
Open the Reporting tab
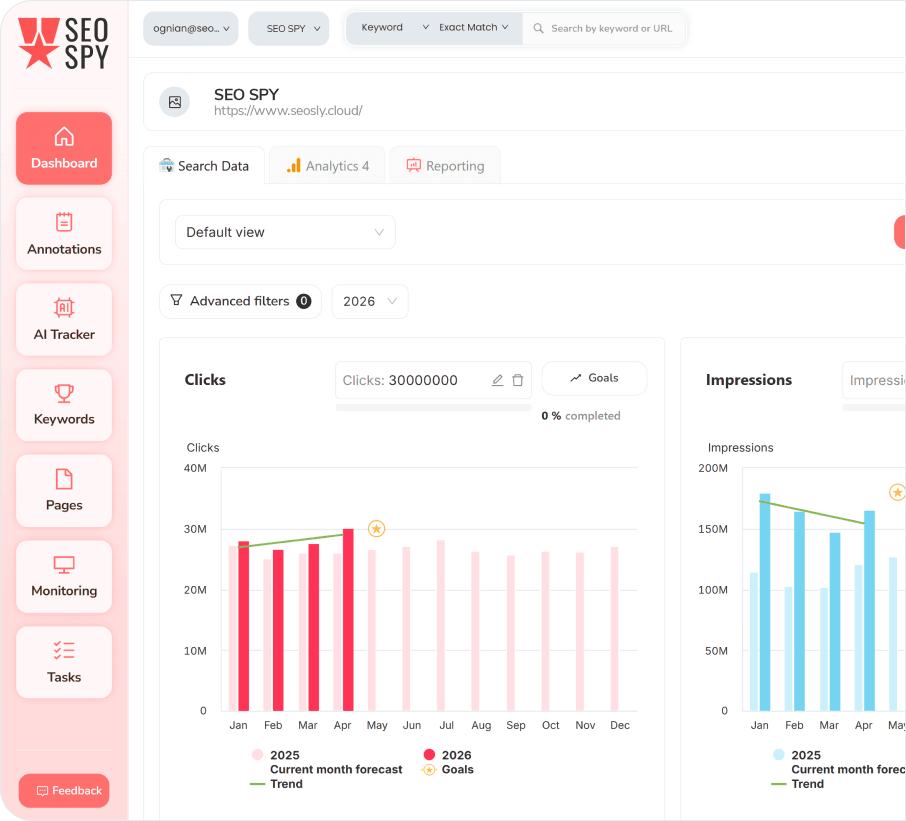(445, 166)
